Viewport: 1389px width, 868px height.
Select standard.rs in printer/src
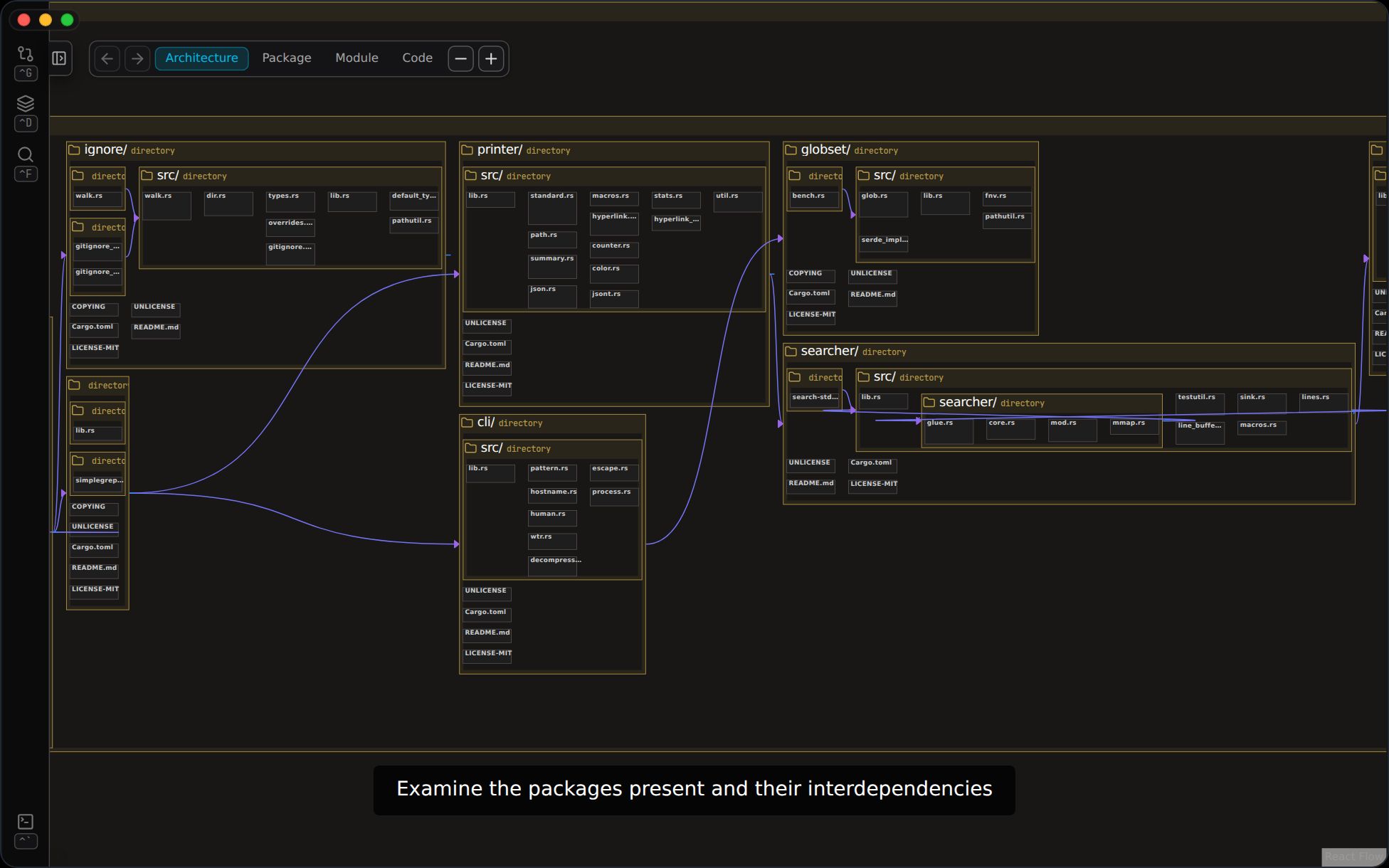pyautogui.click(x=552, y=208)
